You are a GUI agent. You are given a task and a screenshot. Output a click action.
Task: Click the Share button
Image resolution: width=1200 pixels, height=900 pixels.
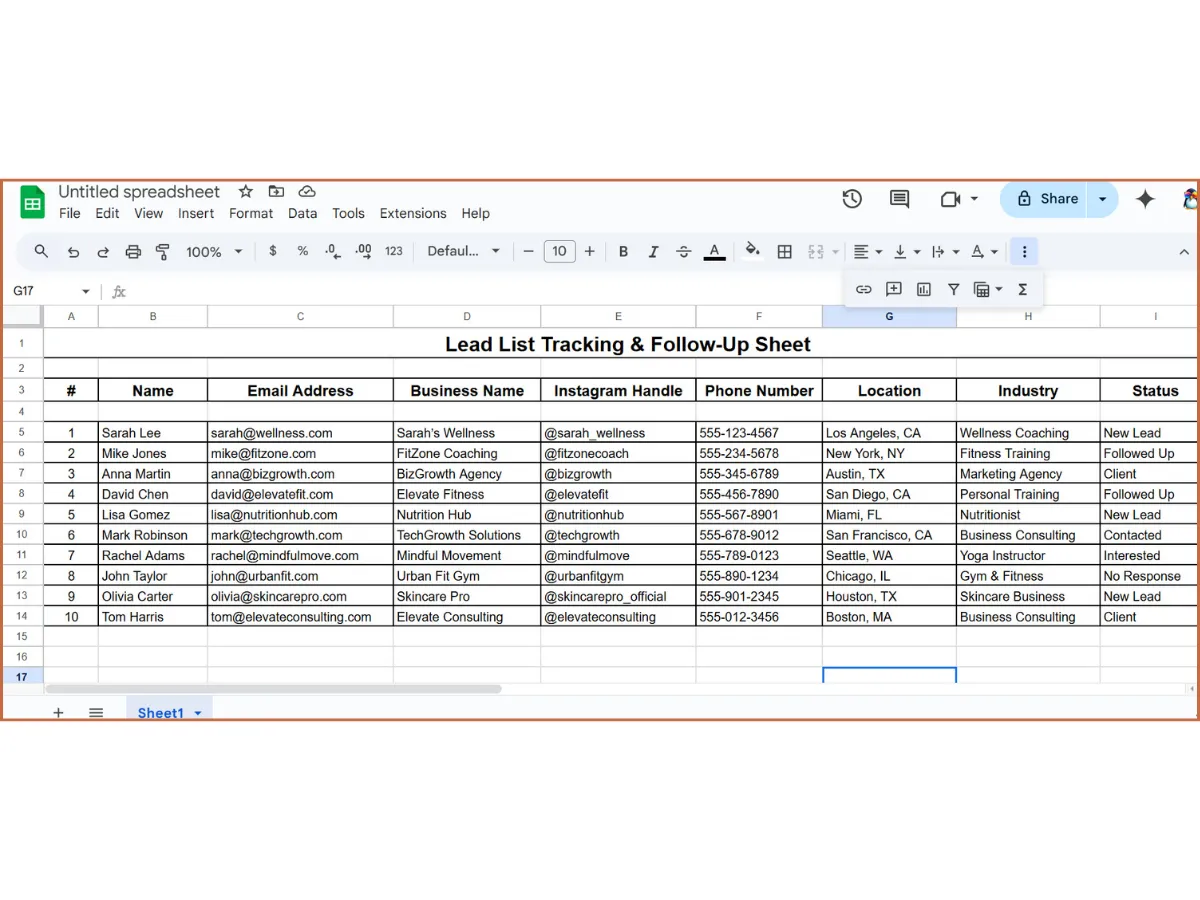pyautogui.click(x=1046, y=199)
